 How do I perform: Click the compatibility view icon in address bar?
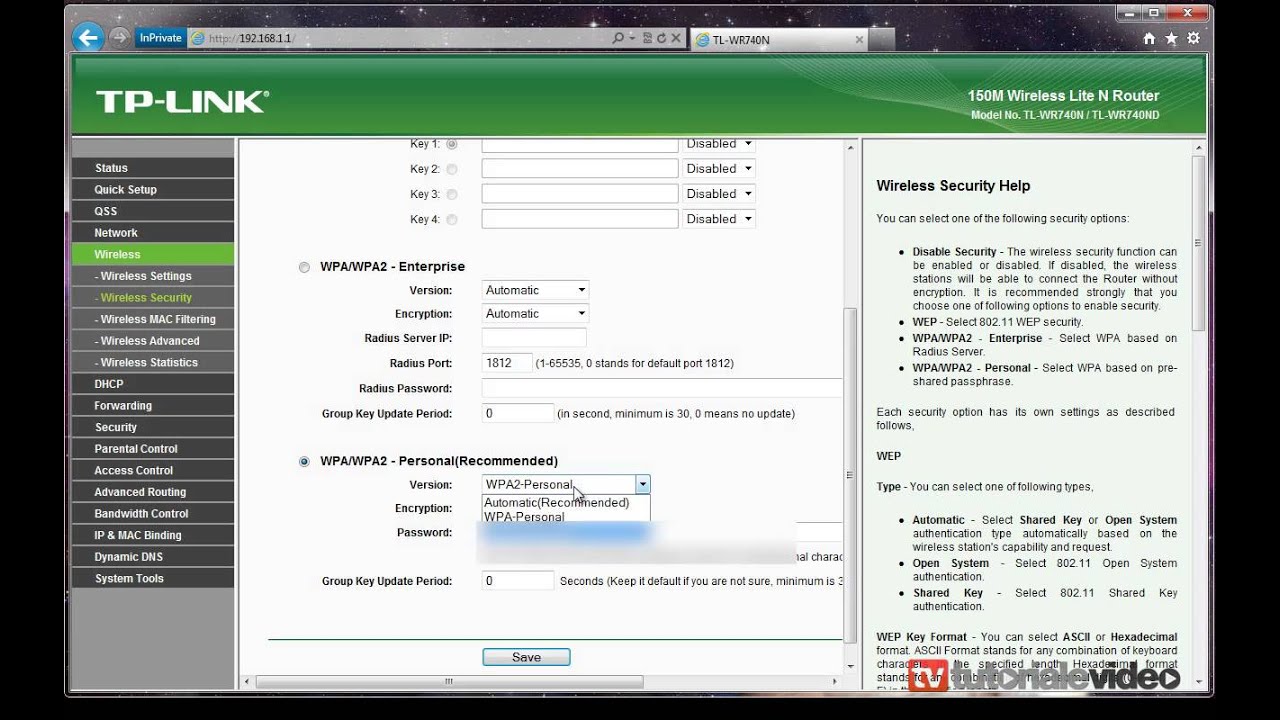(648, 38)
